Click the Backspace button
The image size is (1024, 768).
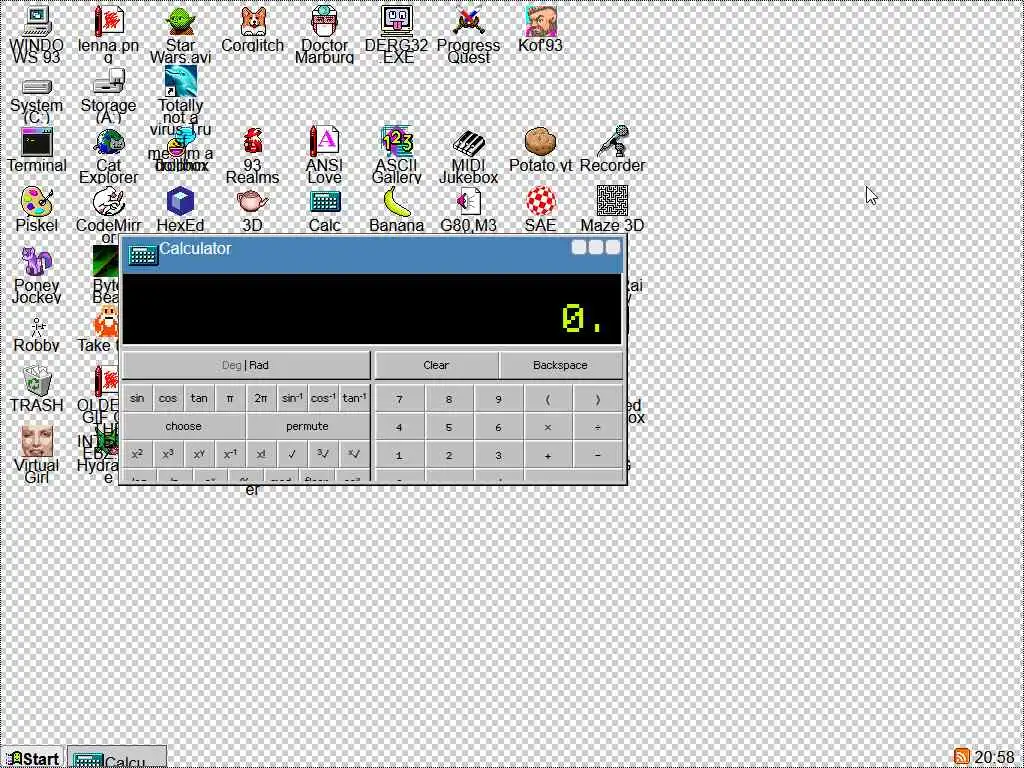(560, 365)
